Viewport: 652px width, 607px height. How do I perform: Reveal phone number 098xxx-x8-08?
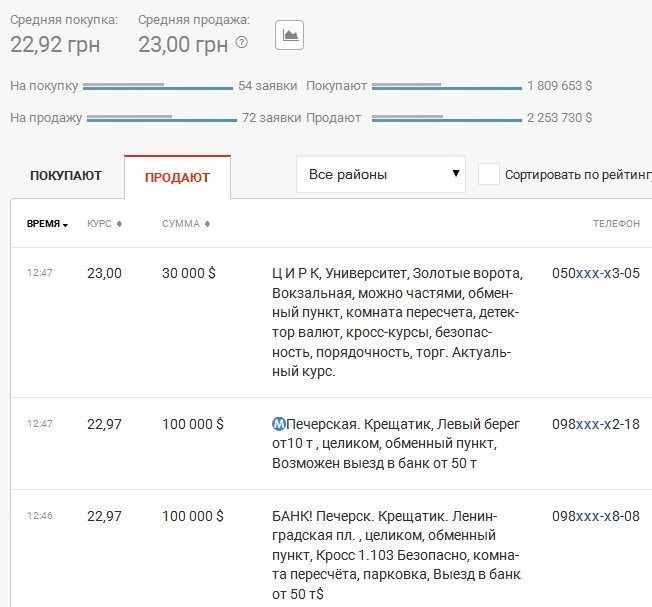coord(595,516)
